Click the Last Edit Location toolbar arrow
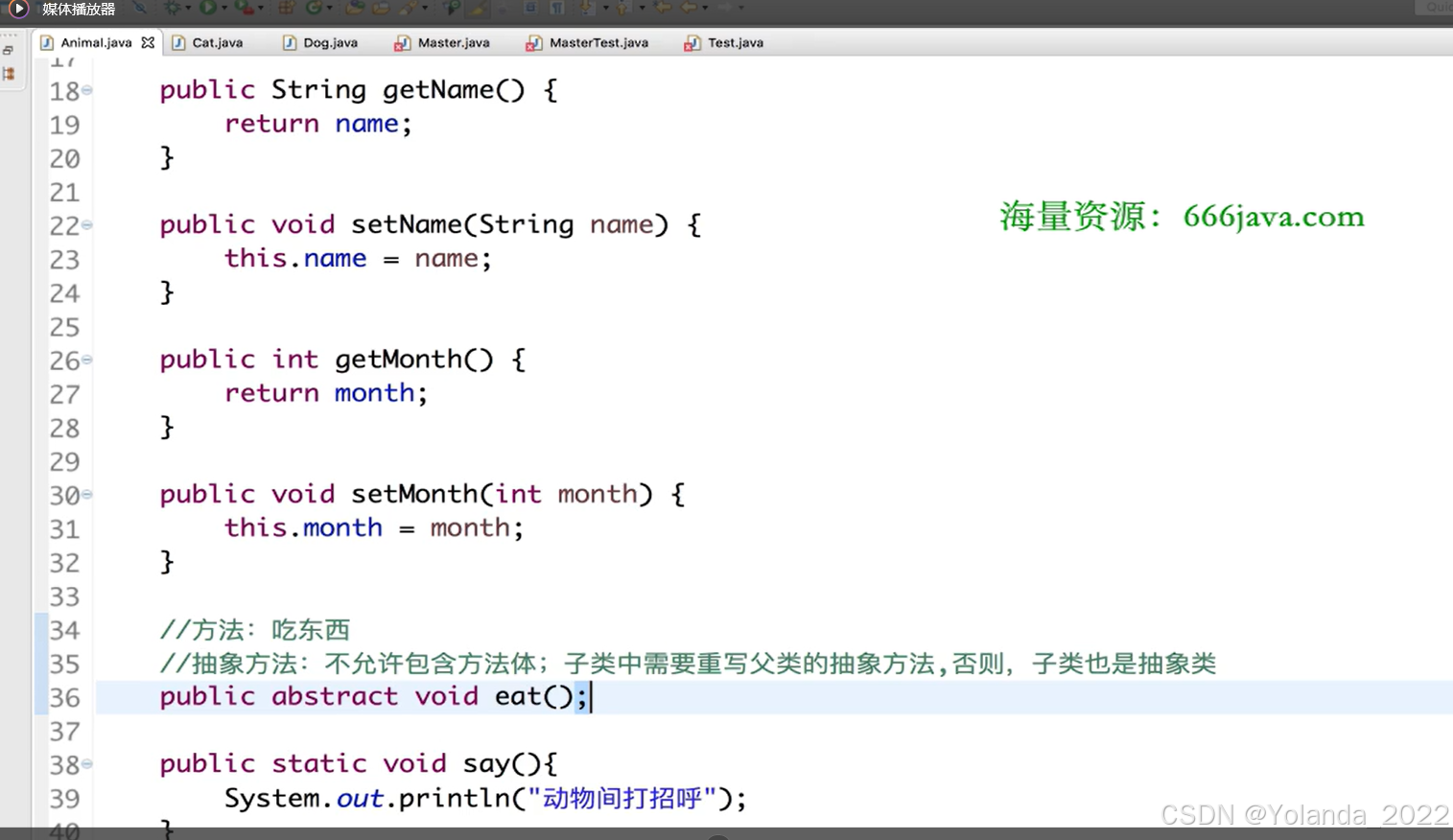The width and height of the screenshot is (1453, 840). [664, 8]
